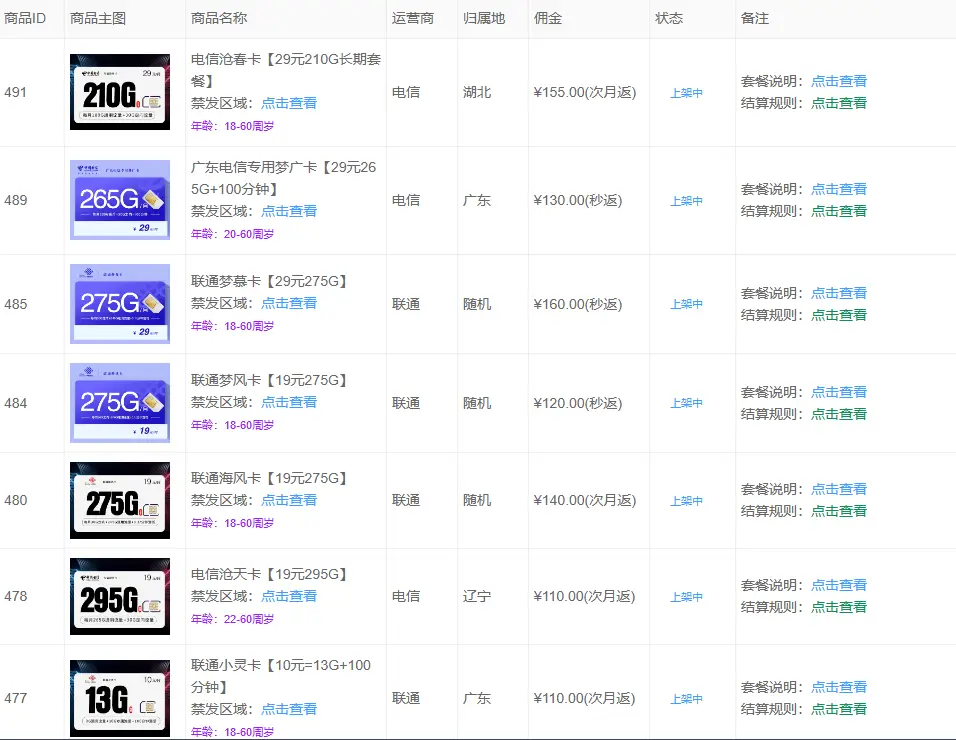Viewport: 956px width, 740px height.
Task: Select product name 联通梦慕卡【29元275G】
Action: (269, 281)
